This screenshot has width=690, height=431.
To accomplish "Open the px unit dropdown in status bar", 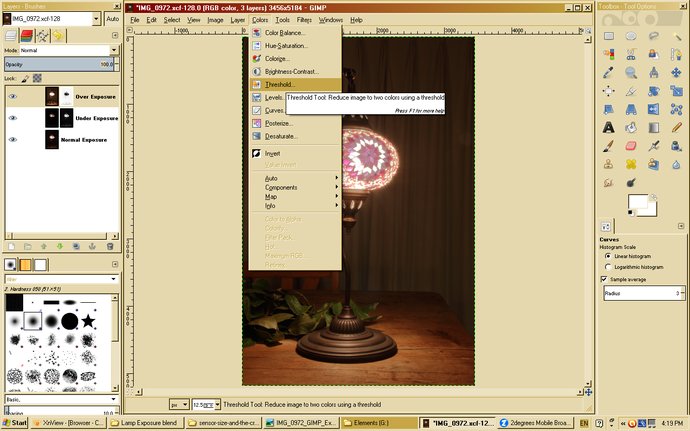I will point(179,404).
